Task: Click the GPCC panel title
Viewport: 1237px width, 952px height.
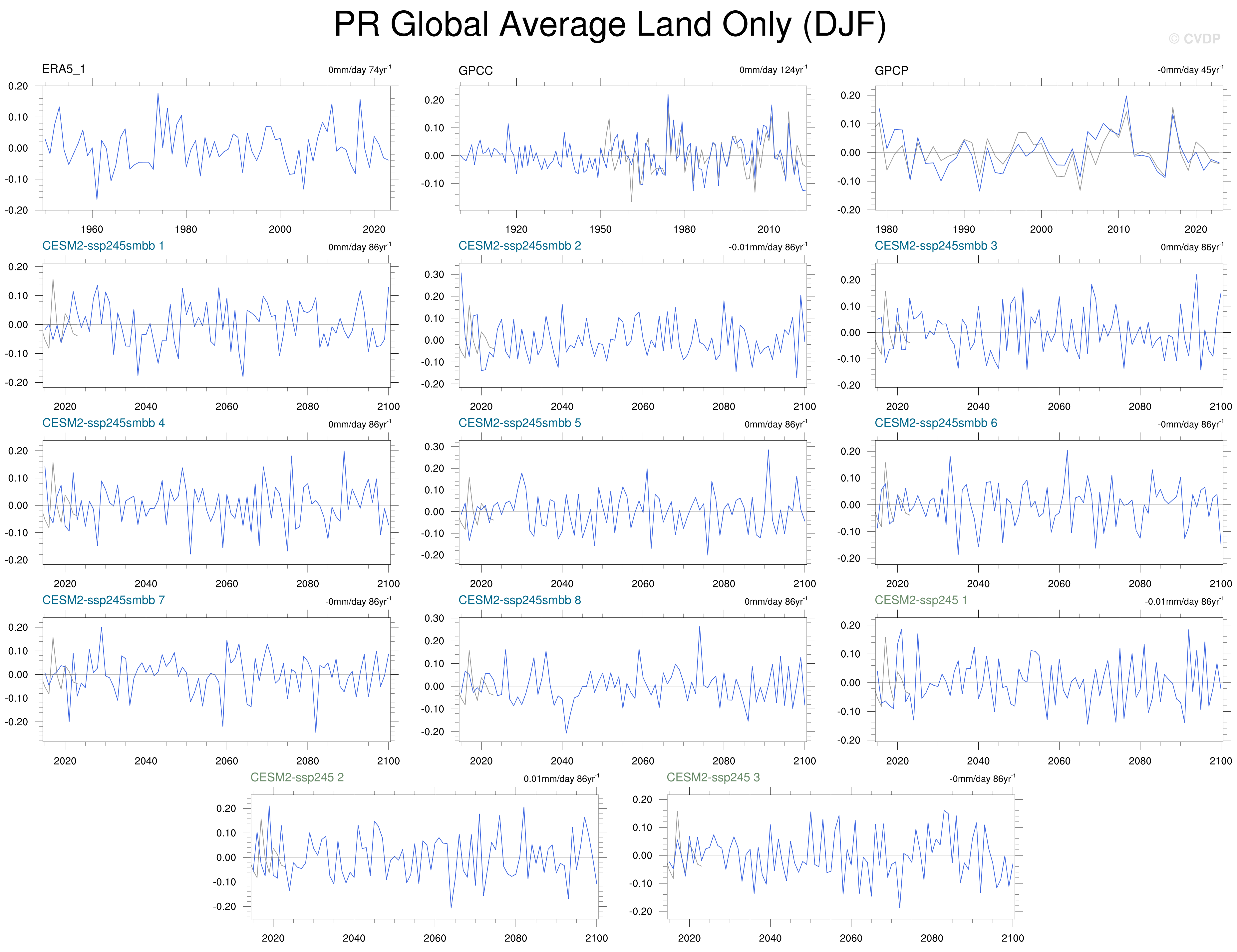Action: point(475,71)
